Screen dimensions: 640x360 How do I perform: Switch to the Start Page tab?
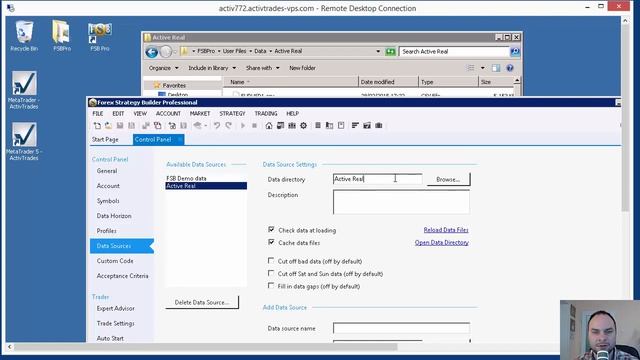pos(105,140)
